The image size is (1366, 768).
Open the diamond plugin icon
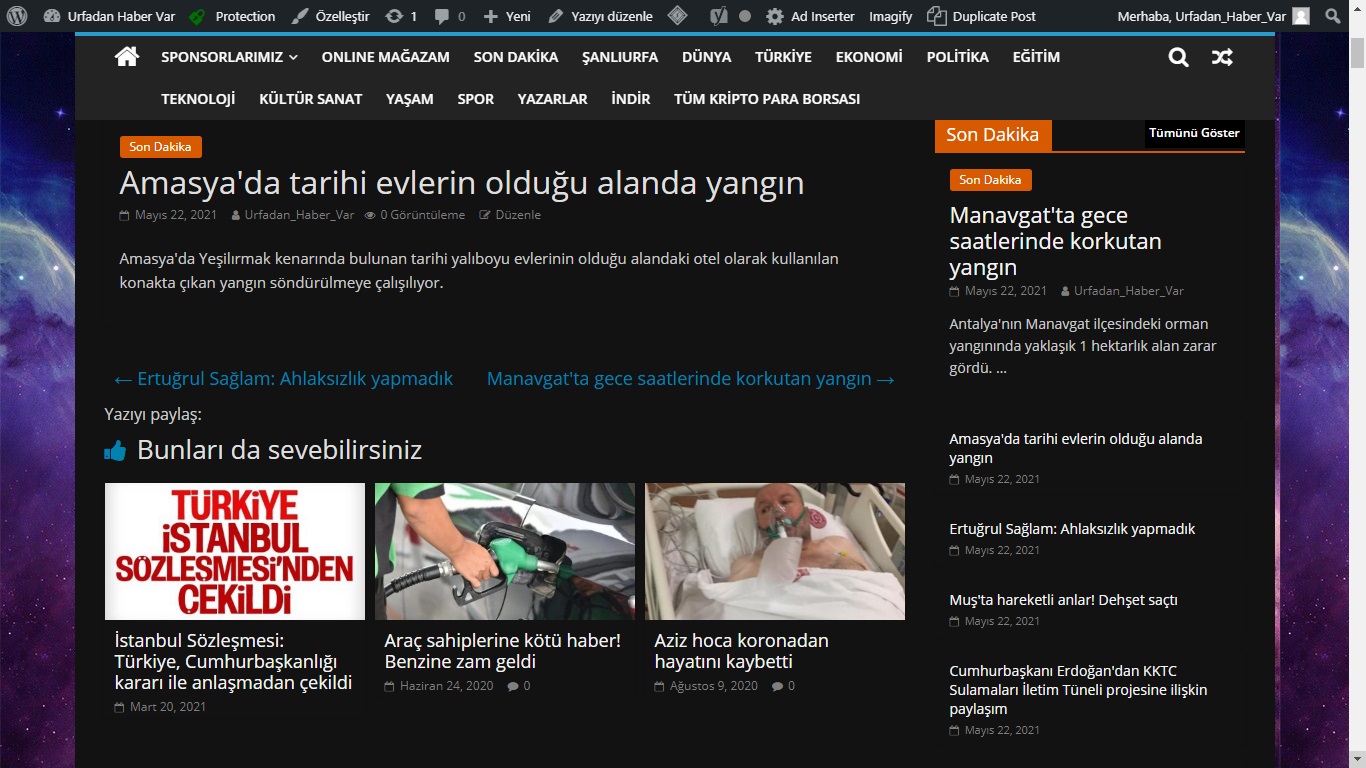[x=677, y=16]
